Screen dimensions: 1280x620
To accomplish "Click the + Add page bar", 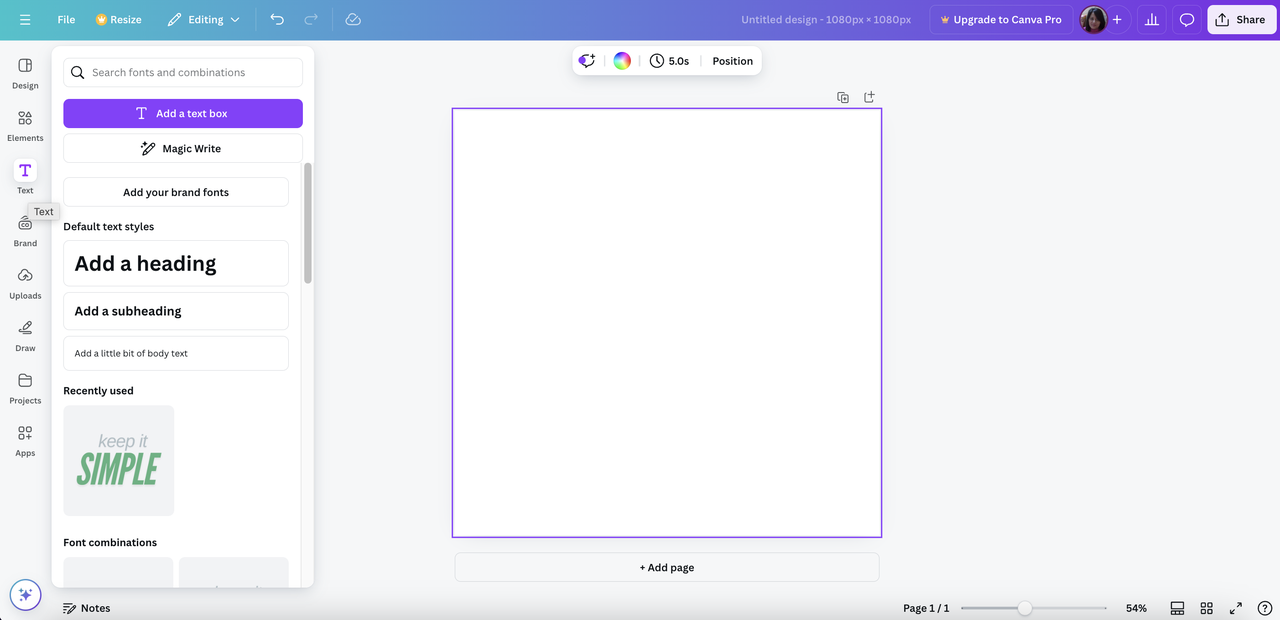I will click(667, 567).
